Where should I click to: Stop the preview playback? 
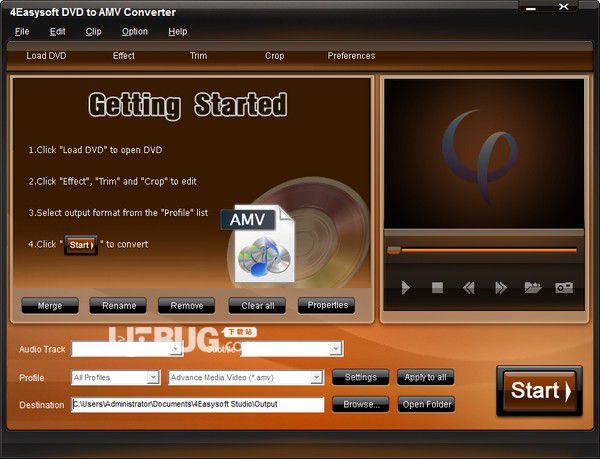tap(437, 288)
